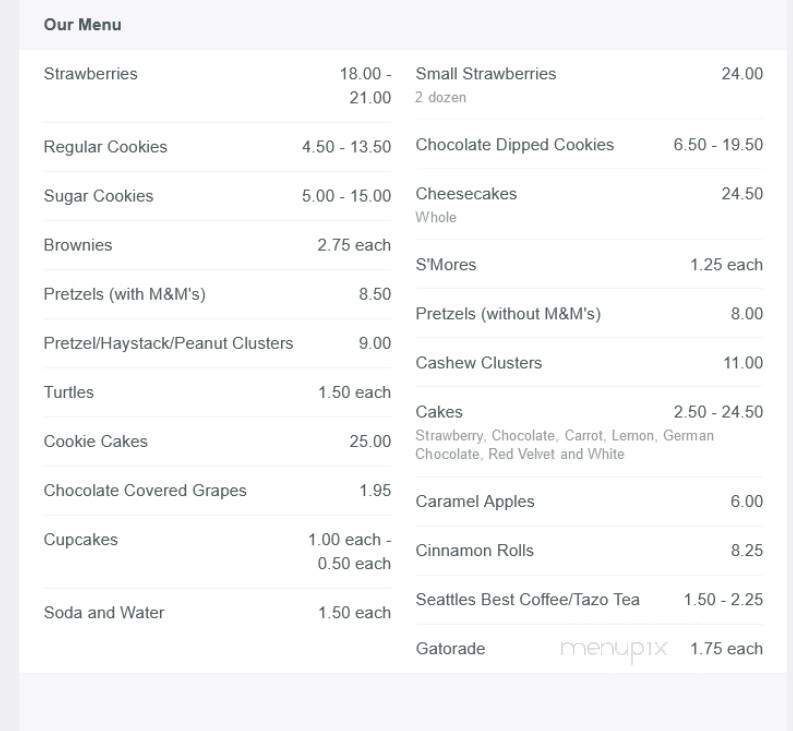
Task: Select the S'Mores entry
Action: click(446, 265)
